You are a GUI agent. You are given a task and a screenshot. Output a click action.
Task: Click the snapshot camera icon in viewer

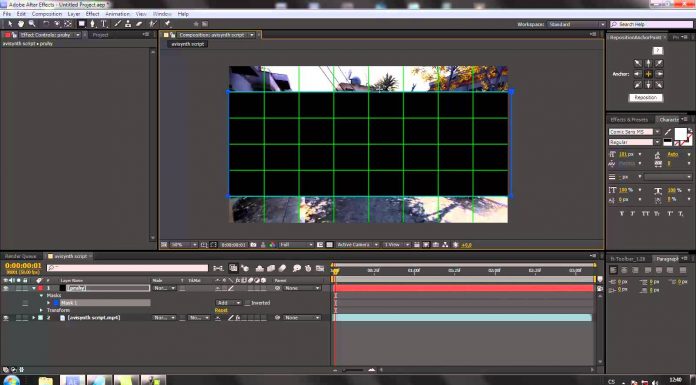pos(253,245)
